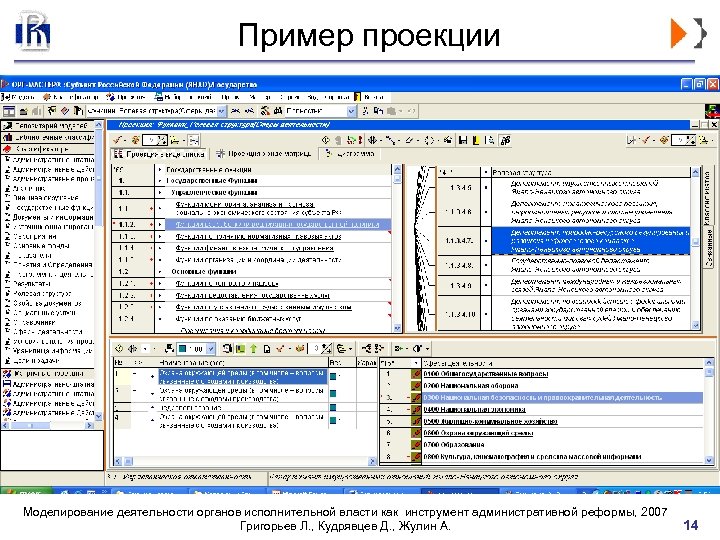Screen dimensions: 720x540
Task: Expand the Основные функции row 1.2
Action: 160,272
